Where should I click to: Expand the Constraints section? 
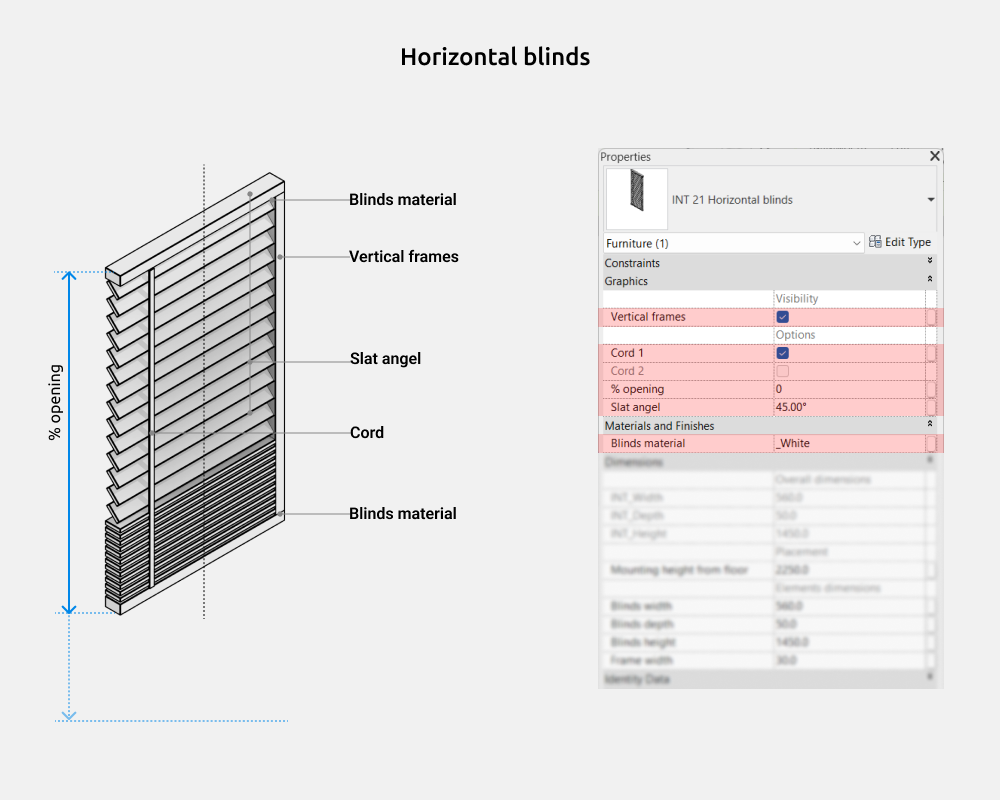[930, 261]
